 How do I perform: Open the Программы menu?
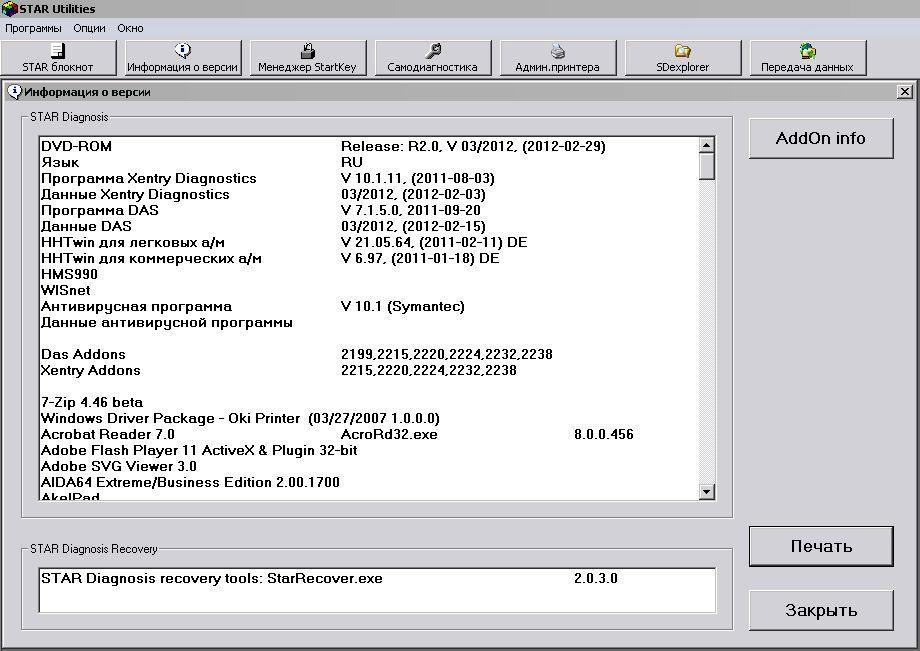33,28
